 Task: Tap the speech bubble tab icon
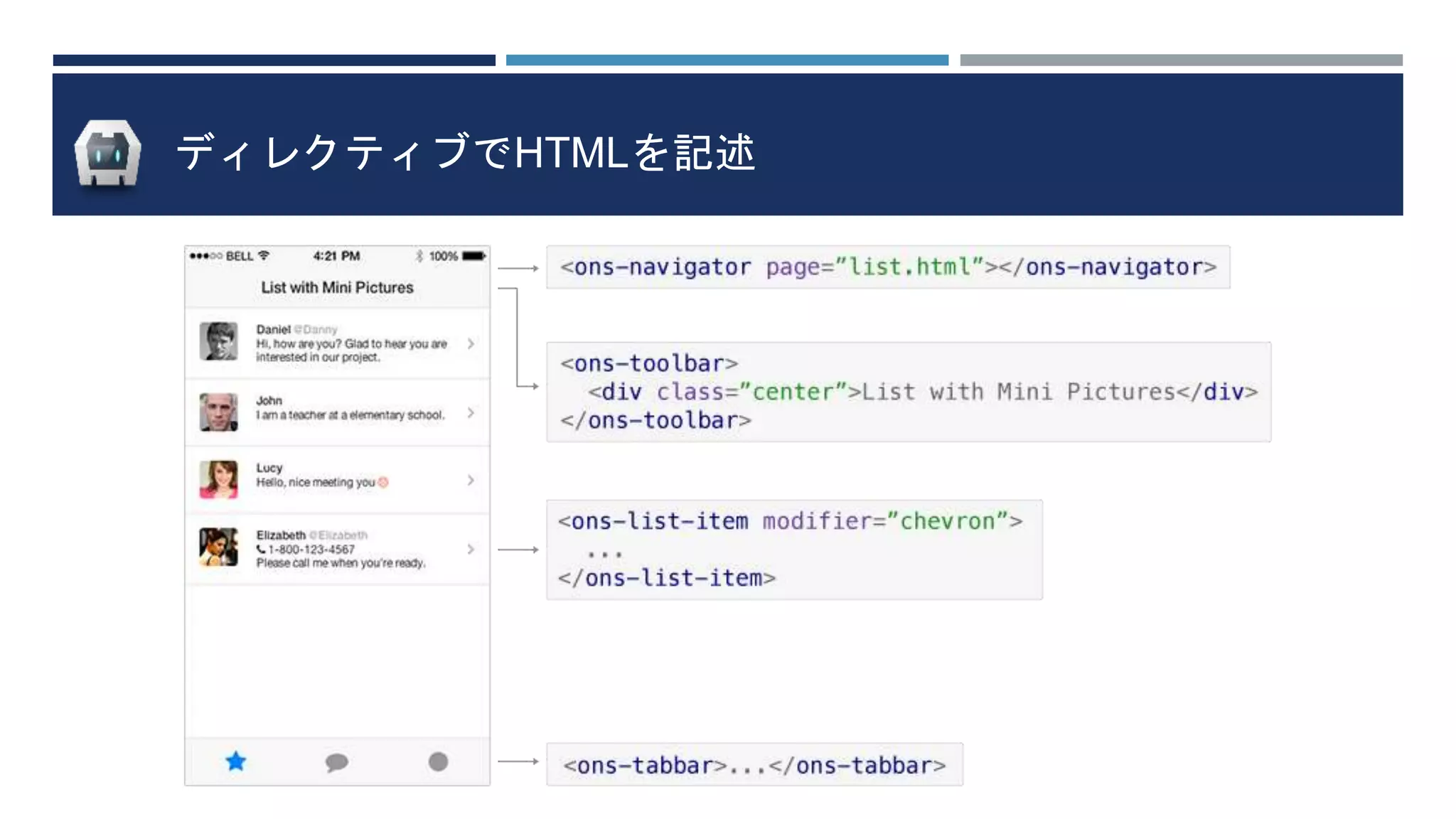coord(337,763)
